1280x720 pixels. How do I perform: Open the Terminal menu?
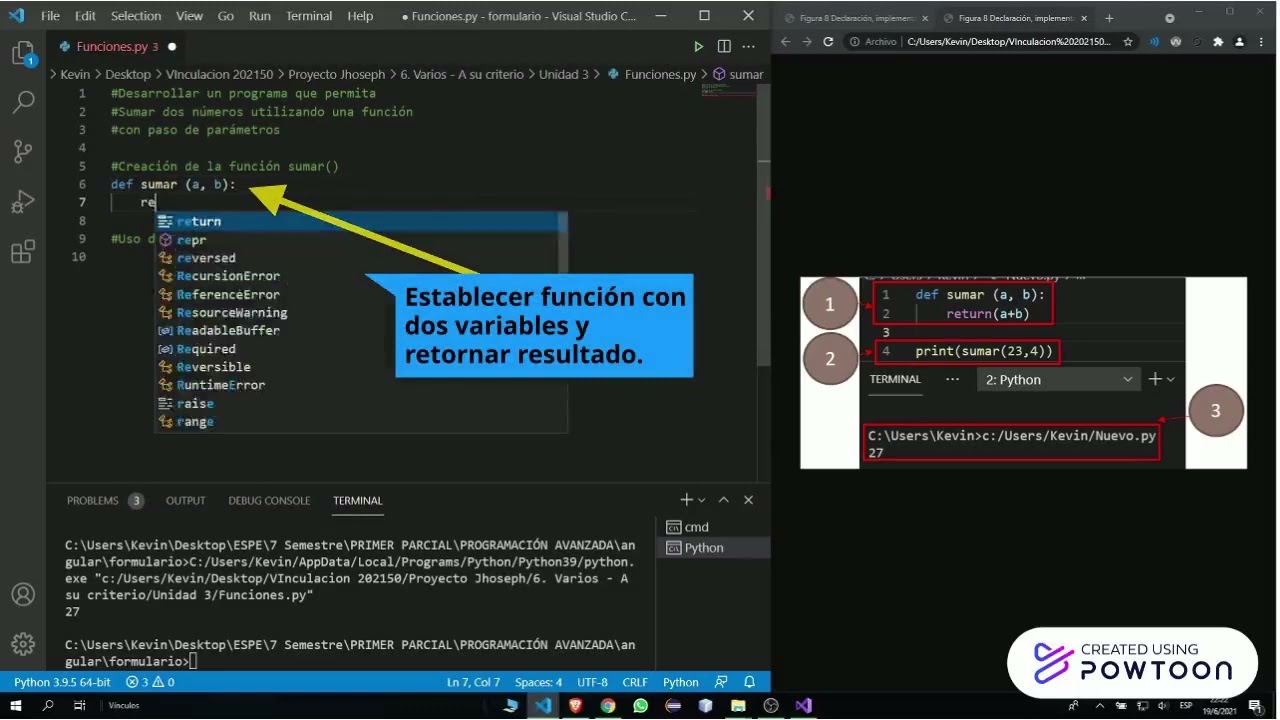tap(309, 16)
